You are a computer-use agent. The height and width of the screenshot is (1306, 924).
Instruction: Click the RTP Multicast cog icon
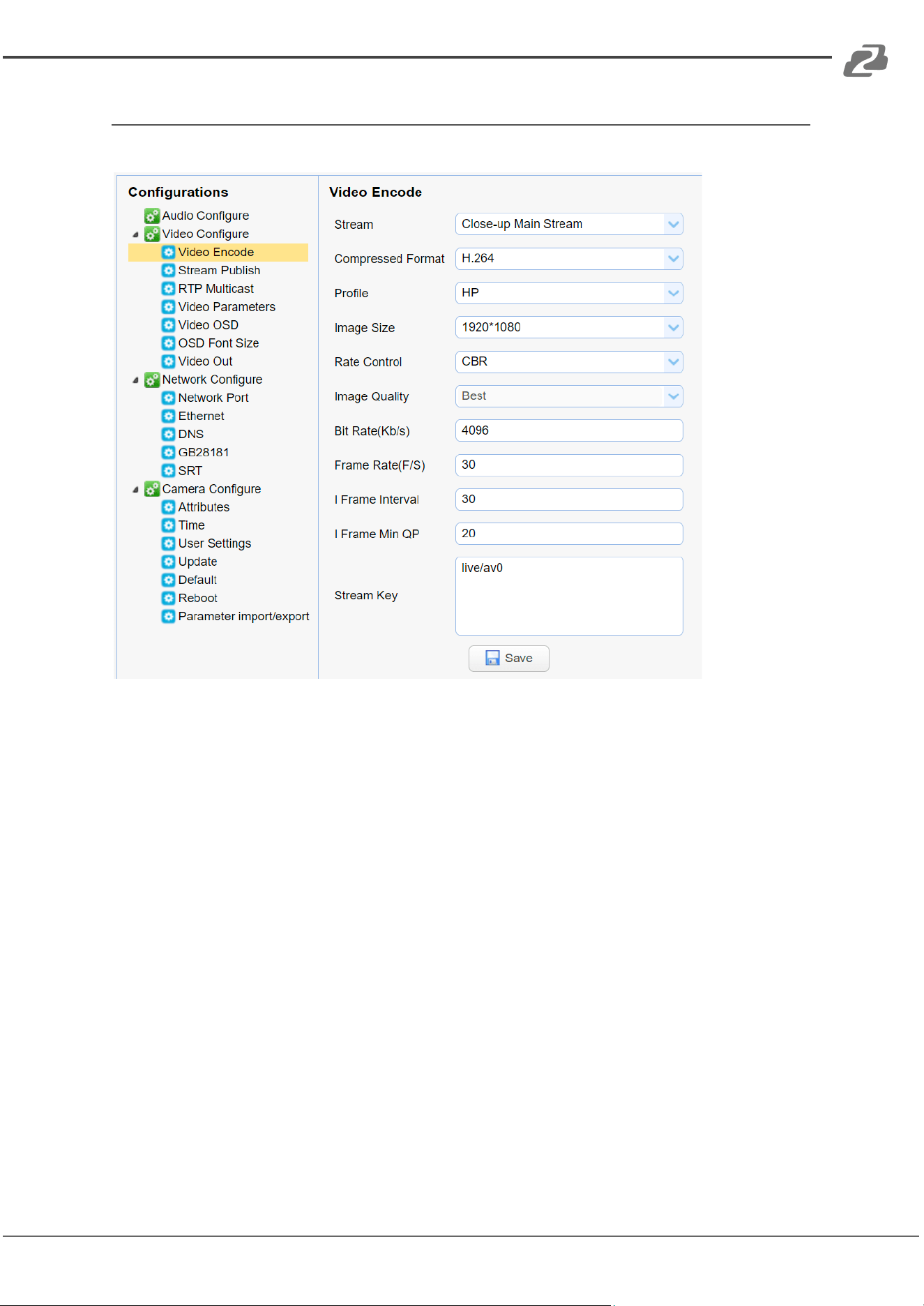(168, 288)
